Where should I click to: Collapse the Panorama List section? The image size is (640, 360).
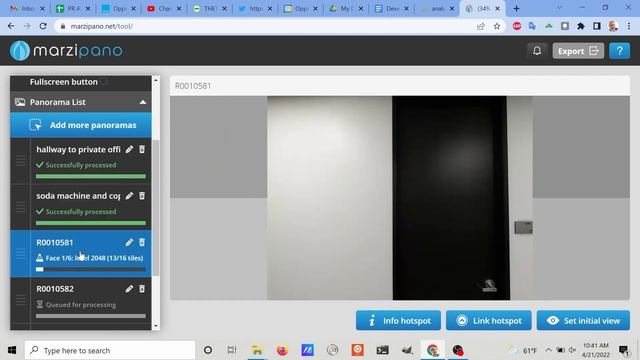(143, 102)
